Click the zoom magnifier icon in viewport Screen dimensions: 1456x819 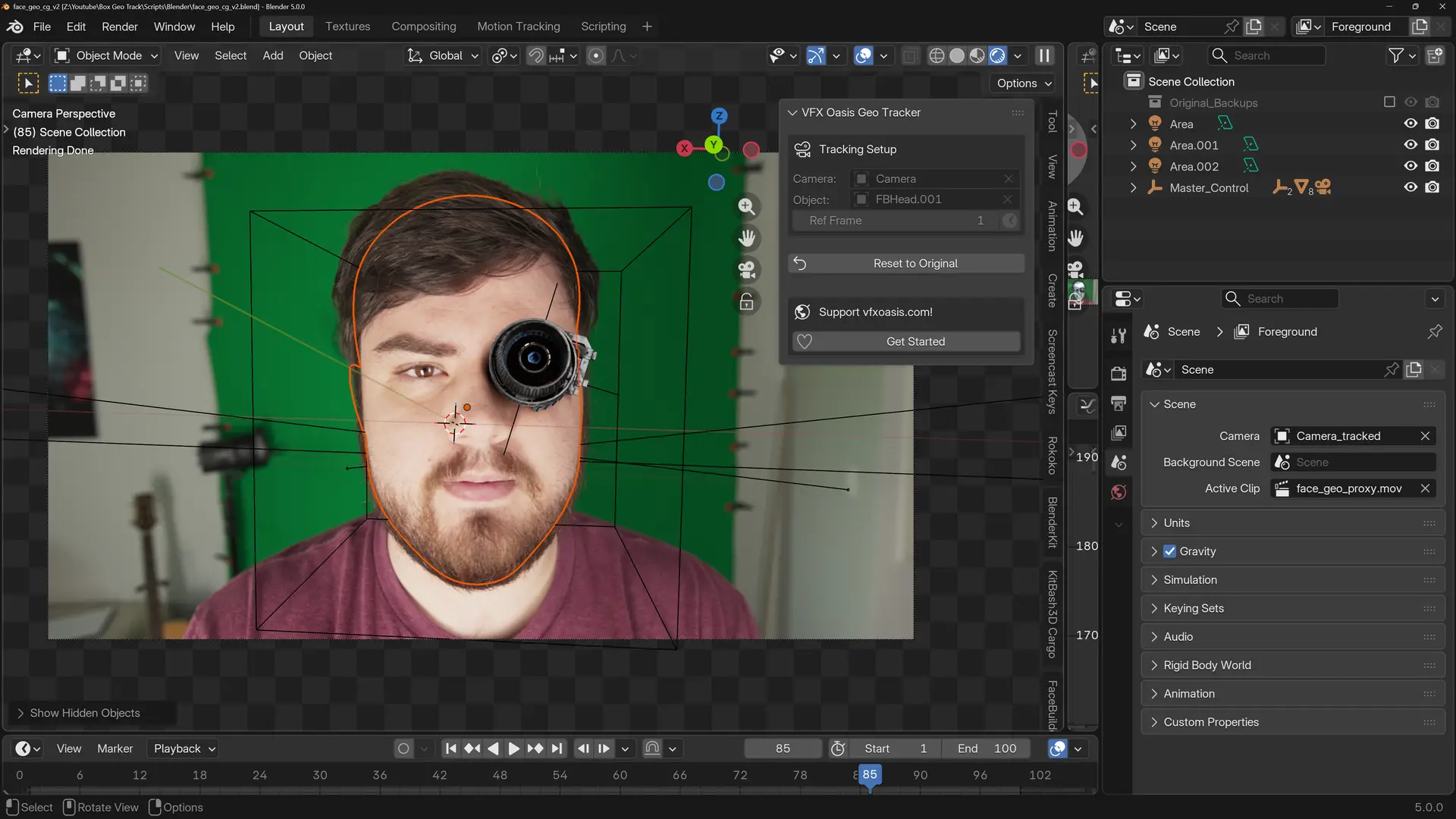point(746,206)
